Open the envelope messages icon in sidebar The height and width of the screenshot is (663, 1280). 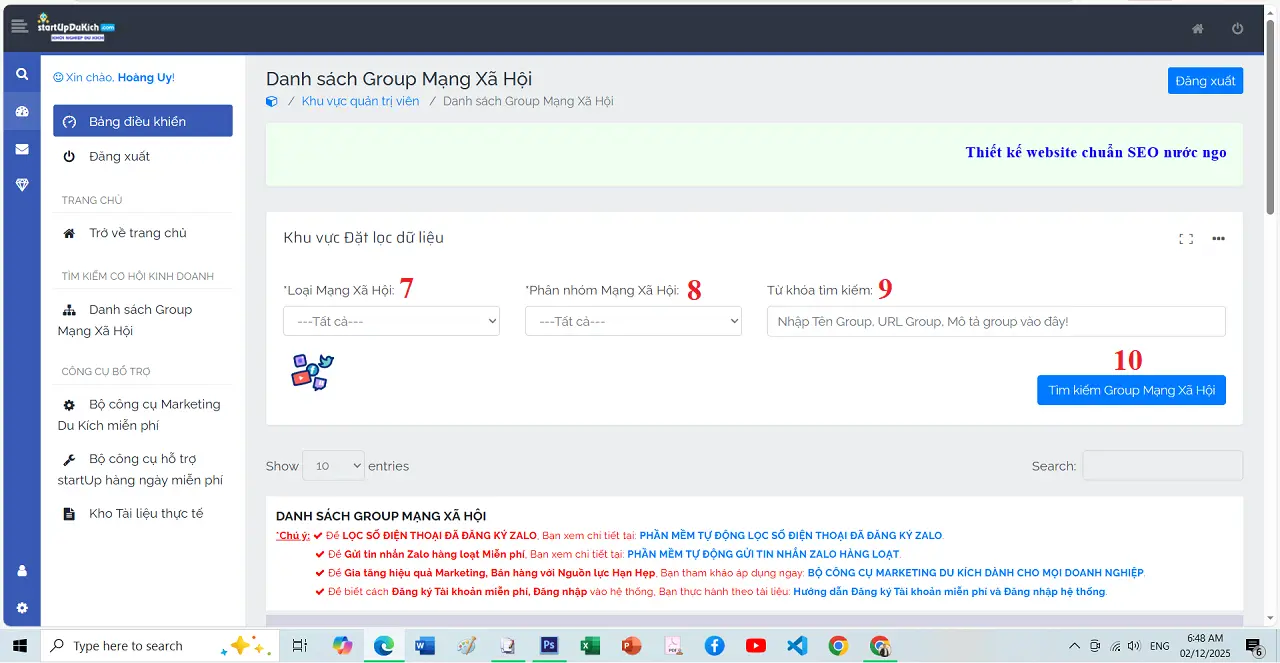click(21, 148)
